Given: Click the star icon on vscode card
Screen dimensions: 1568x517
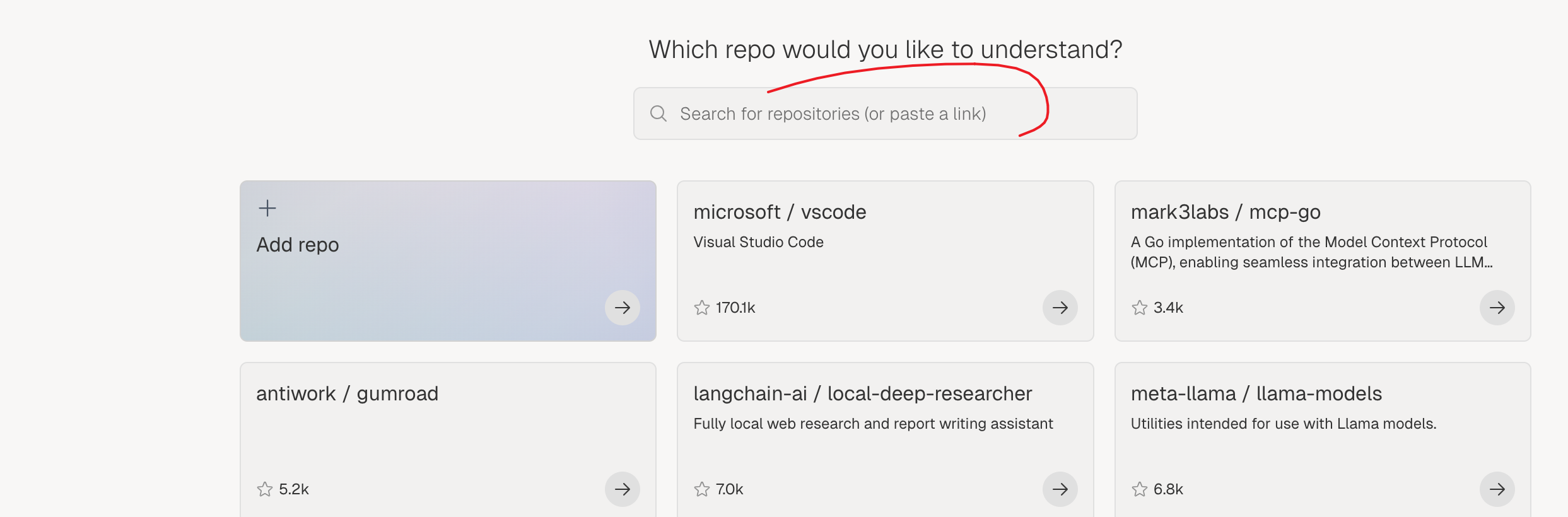Looking at the screenshot, I should click(702, 308).
